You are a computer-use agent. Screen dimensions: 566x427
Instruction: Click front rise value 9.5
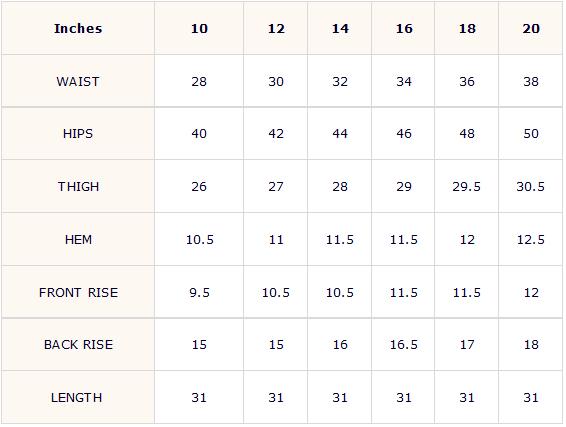click(x=199, y=292)
